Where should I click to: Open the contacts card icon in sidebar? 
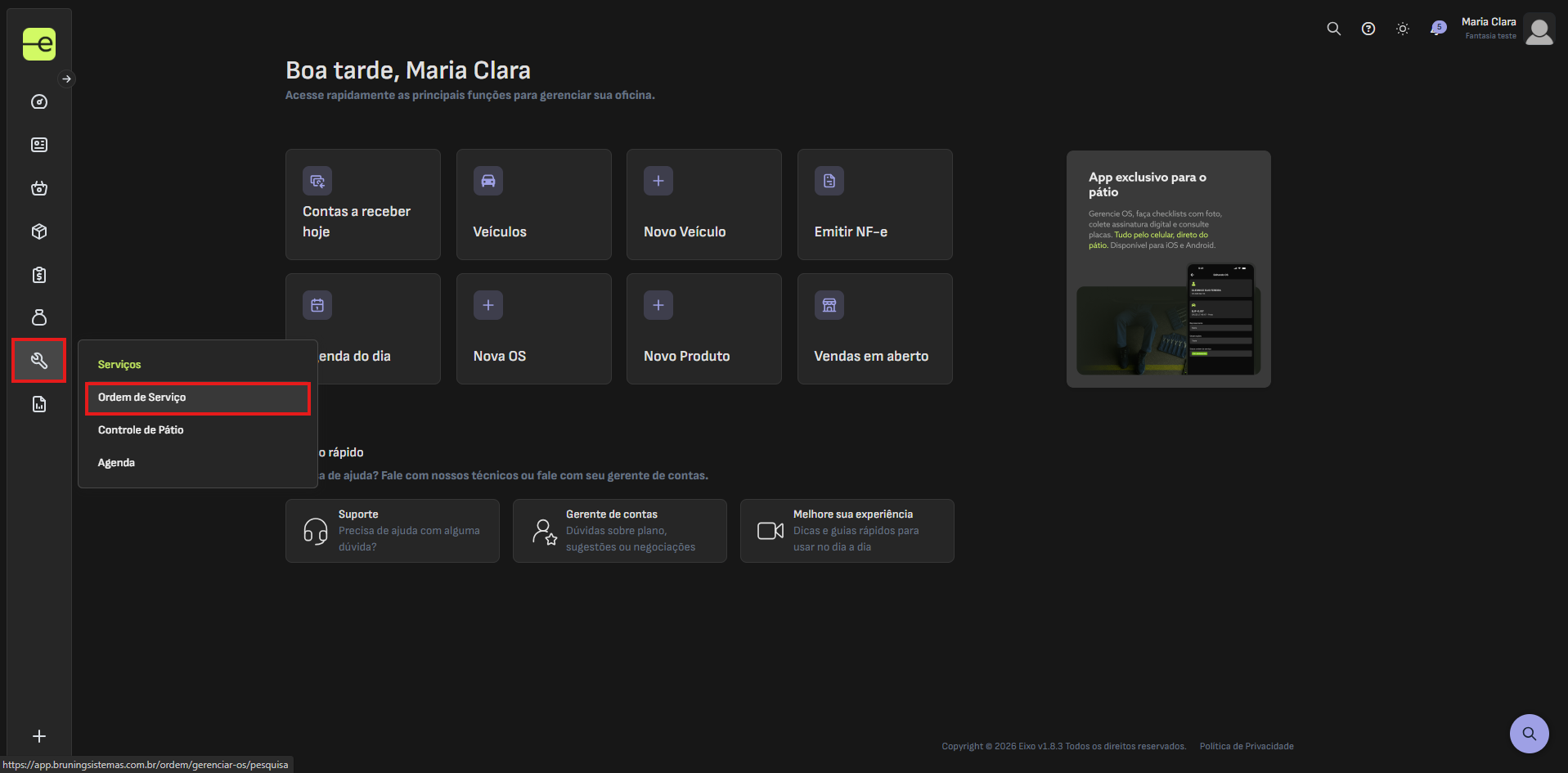(39, 145)
